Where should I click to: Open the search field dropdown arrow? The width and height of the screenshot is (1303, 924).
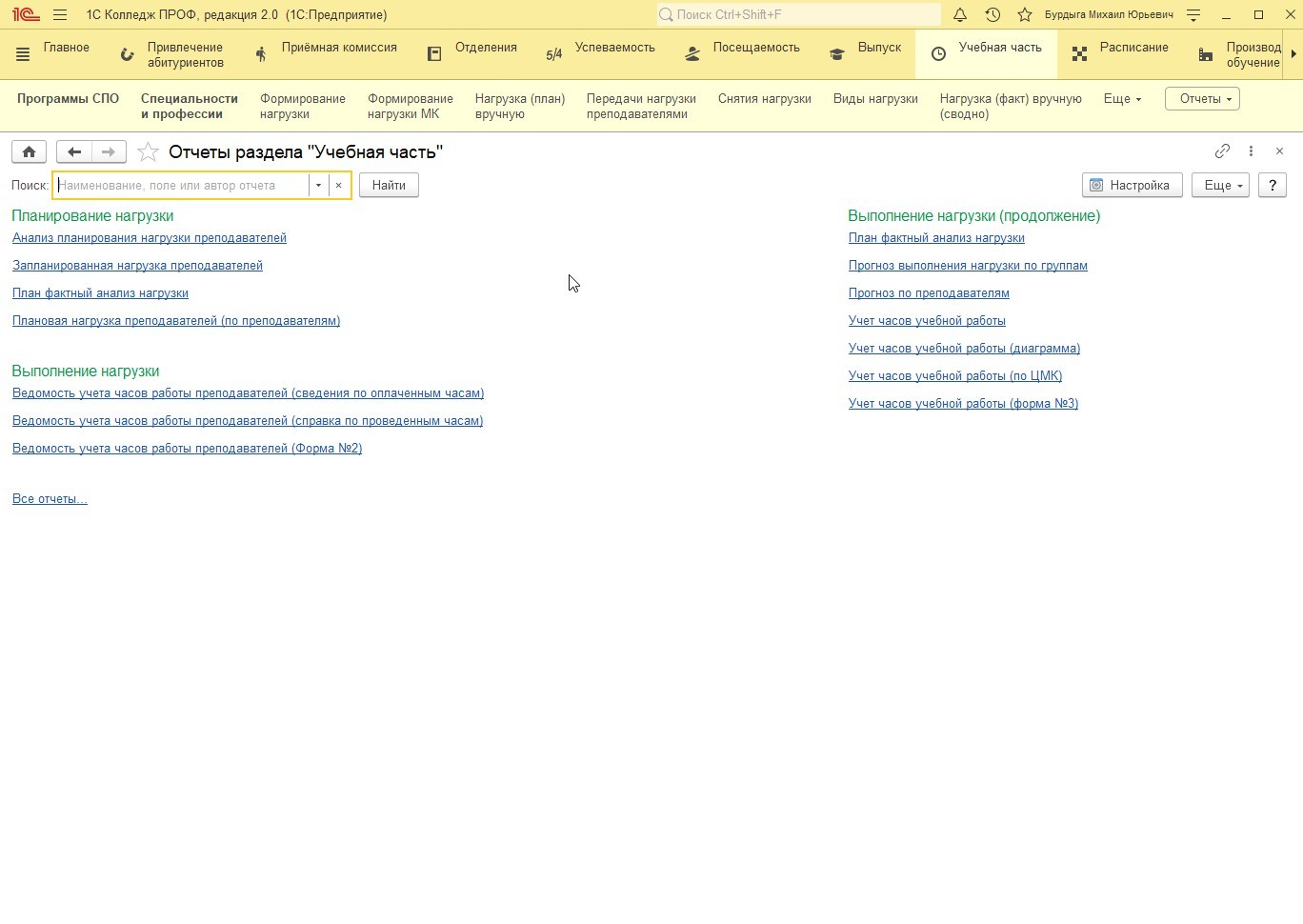coord(318,186)
